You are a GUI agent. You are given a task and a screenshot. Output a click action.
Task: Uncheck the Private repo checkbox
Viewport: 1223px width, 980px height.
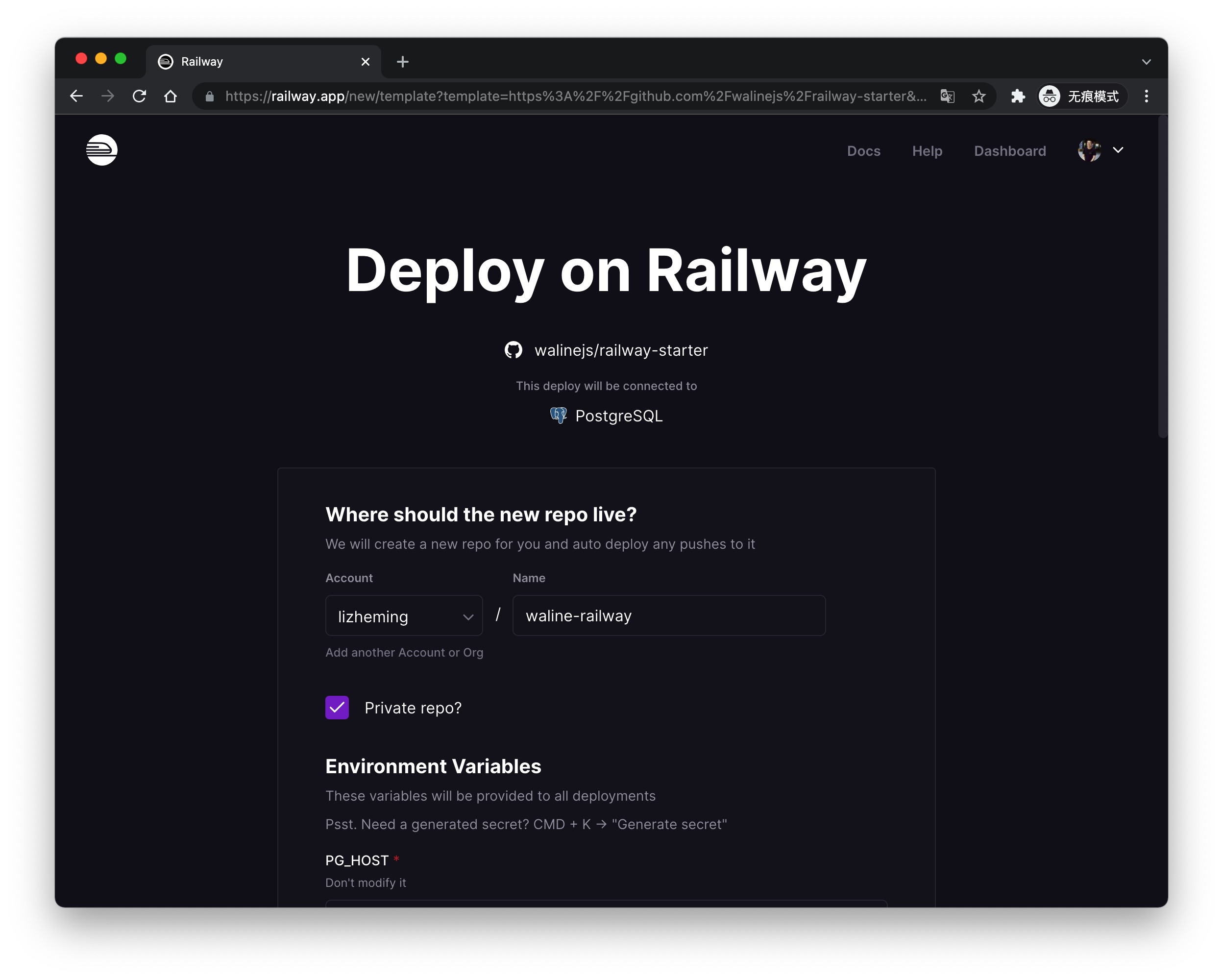[337, 708]
